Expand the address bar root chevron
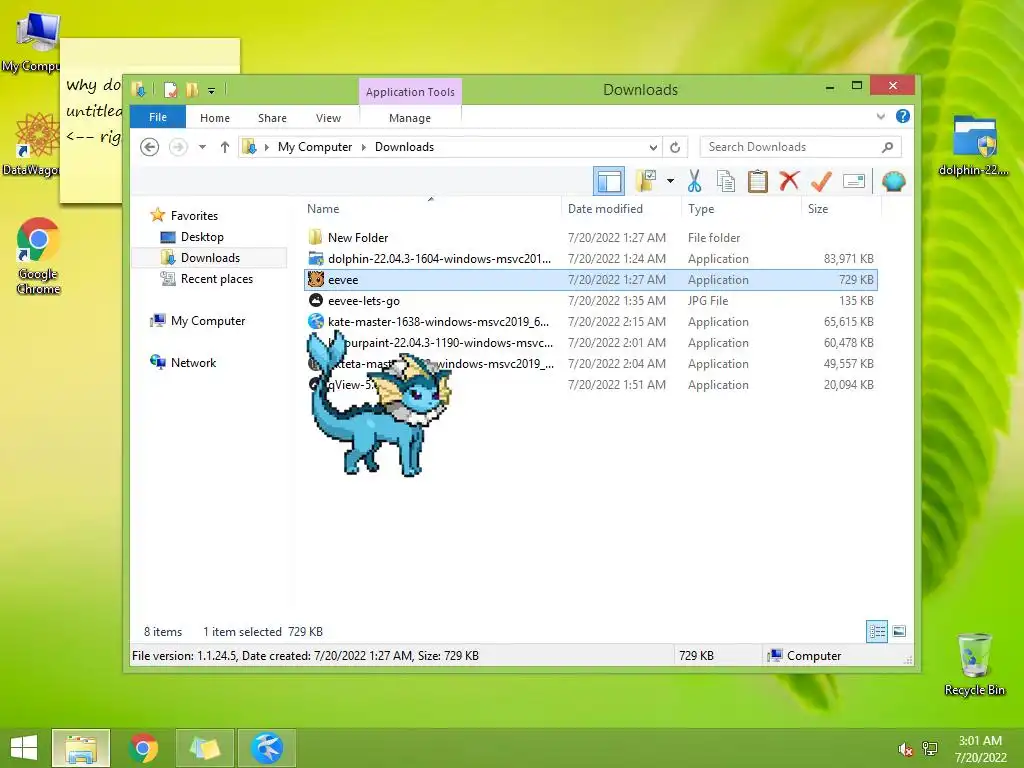 [x=266, y=147]
